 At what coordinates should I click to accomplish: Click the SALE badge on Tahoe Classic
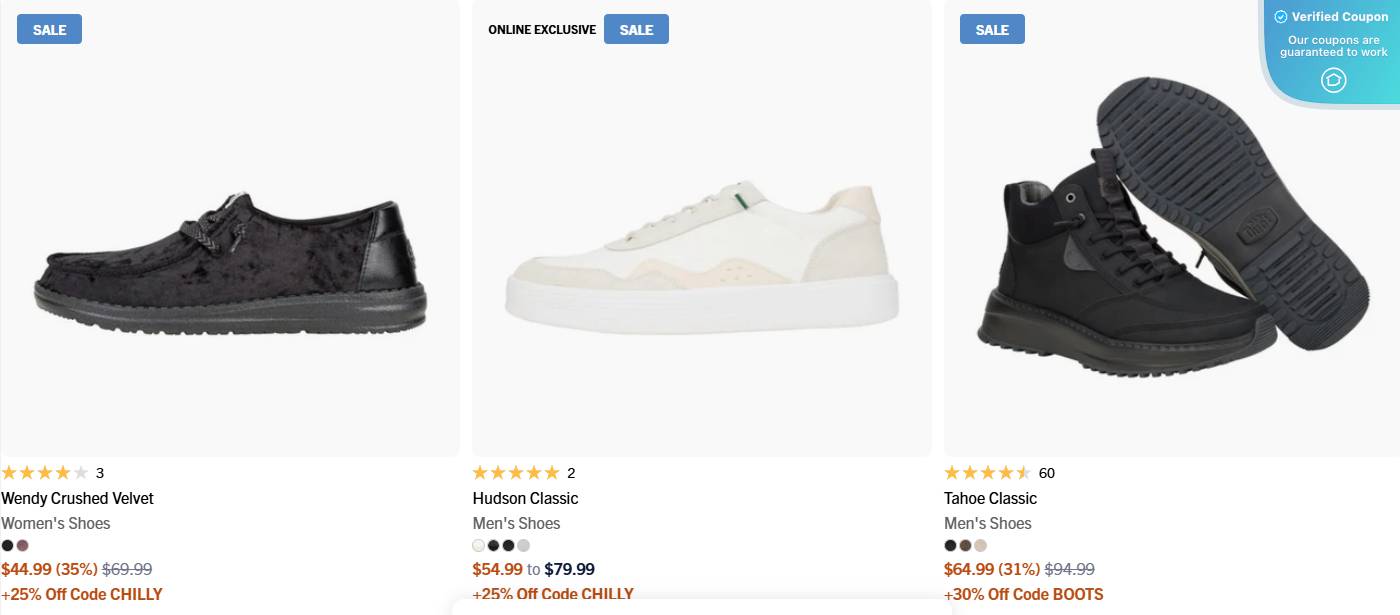[x=991, y=29]
